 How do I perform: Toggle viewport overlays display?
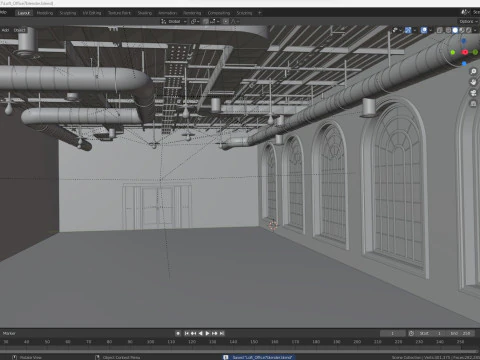click(x=424, y=30)
